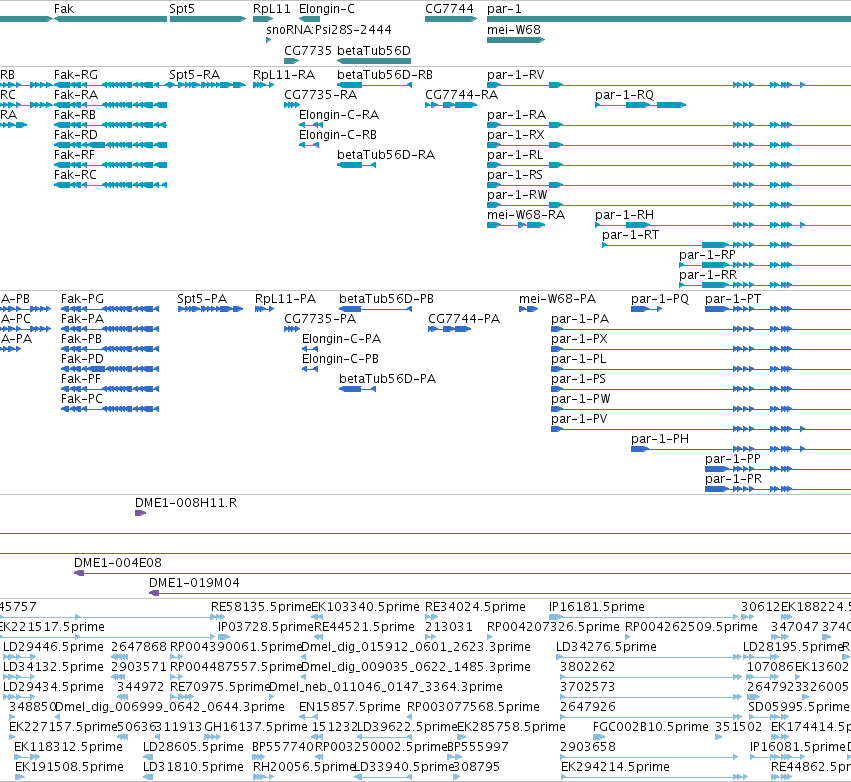Select the RE58135.5prime EST
Screen dimensions: 851x782
[x=218, y=616]
